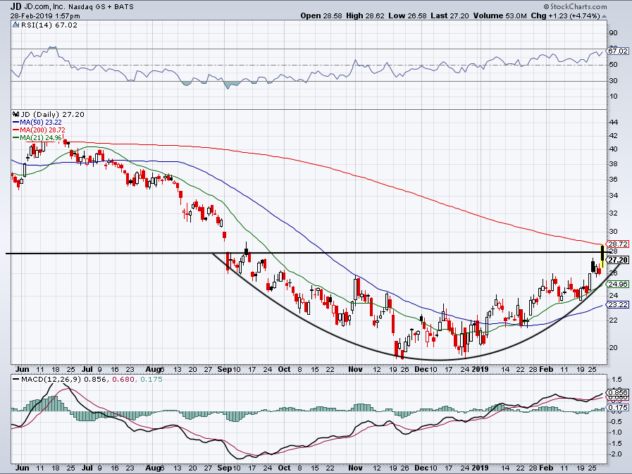Viewport: 632px width, 474px height.
Task: Click the 44 label on the price axis
Action: 614,122
